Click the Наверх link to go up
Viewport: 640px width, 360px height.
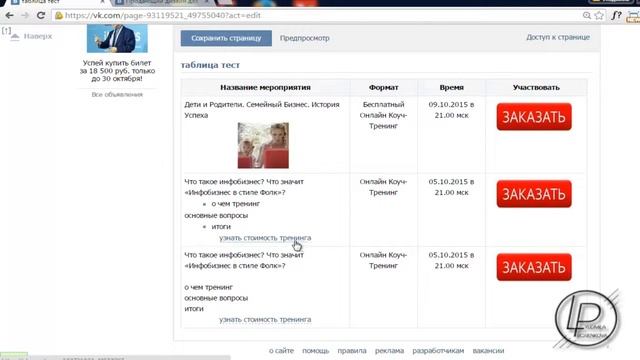point(32,36)
